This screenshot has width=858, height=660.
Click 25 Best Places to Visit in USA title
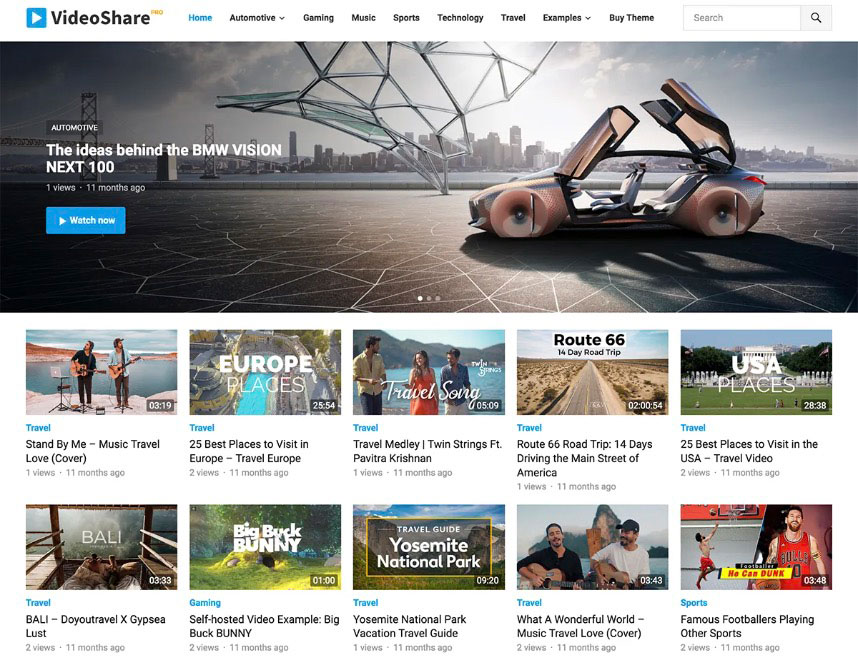749,451
